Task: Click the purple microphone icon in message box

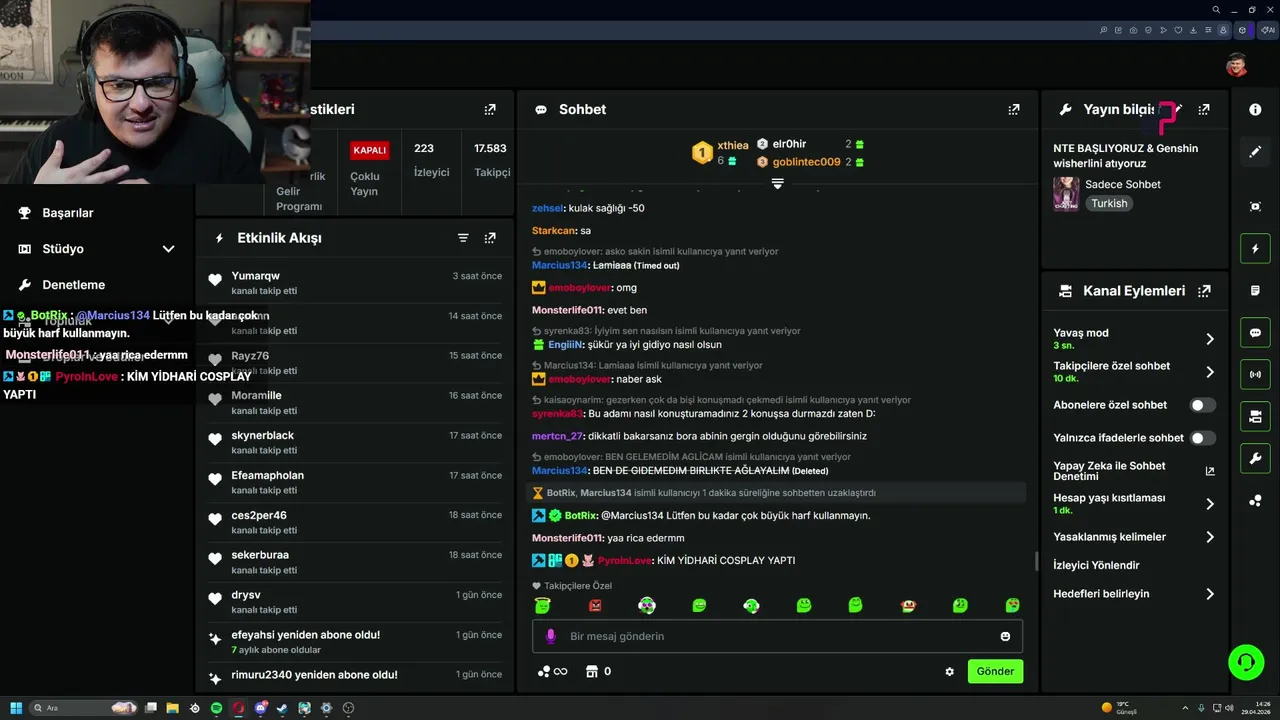Action: tap(550, 636)
